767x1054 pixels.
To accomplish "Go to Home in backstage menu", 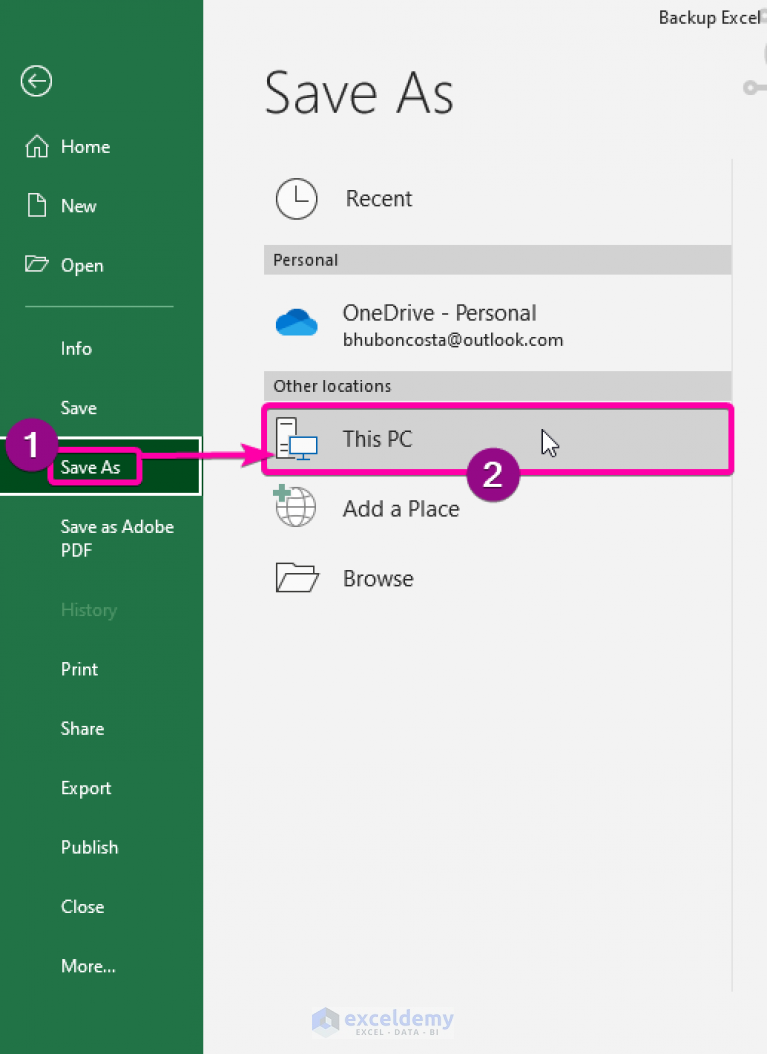I will (x=85, y=147).
